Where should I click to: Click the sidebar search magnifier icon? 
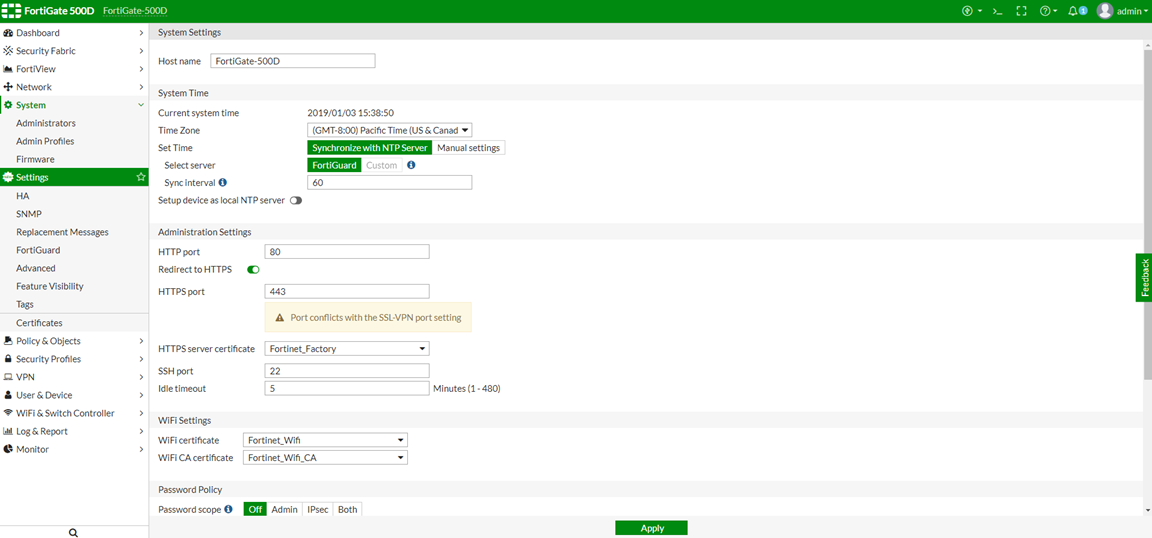pyautogui.click(x=73, y=532)
